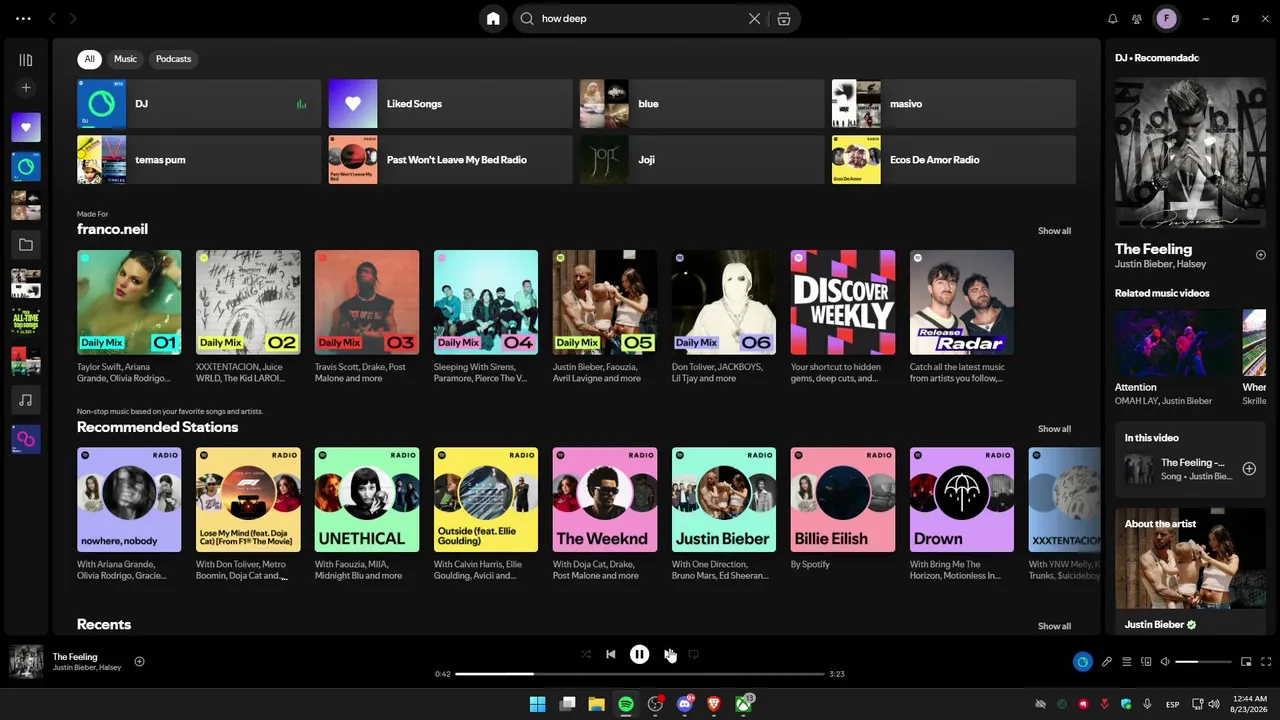
Task: Show all for the franco.neil section
Action: point(1054,231)
